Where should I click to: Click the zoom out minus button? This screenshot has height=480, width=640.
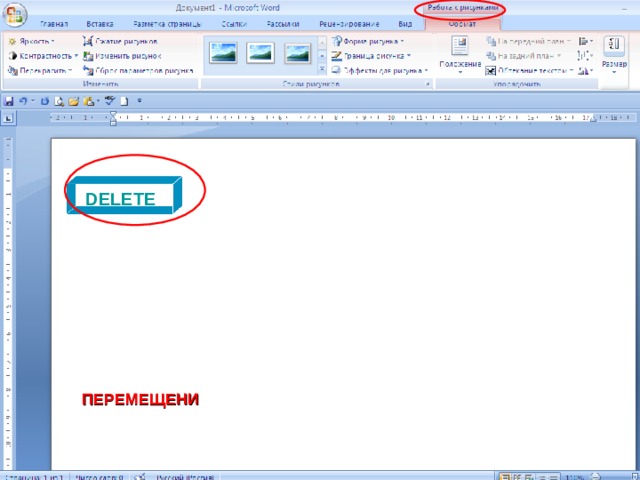coord(596,476)
